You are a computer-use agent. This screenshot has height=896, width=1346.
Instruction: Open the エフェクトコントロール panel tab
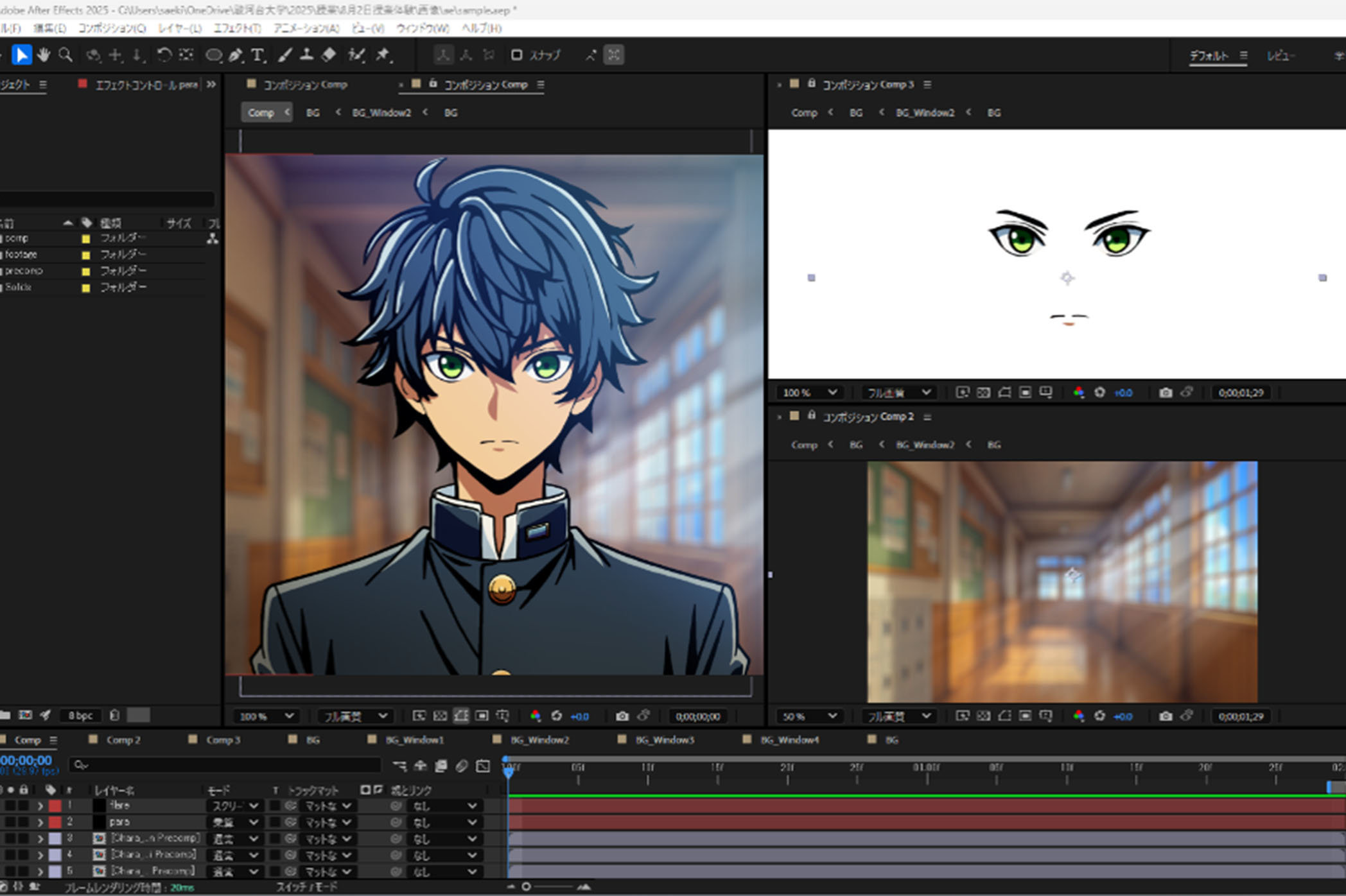point(146,84)
